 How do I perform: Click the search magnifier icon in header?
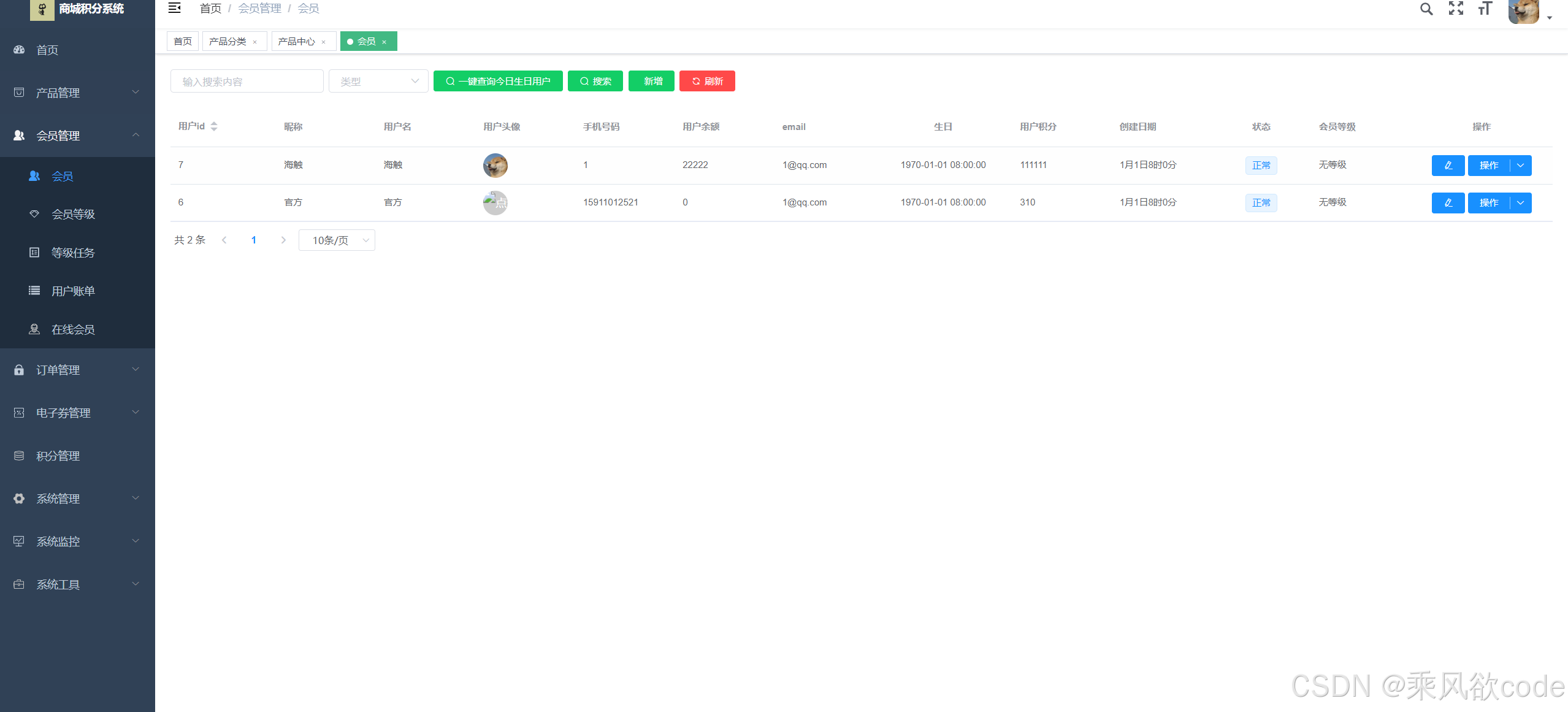1426,9
